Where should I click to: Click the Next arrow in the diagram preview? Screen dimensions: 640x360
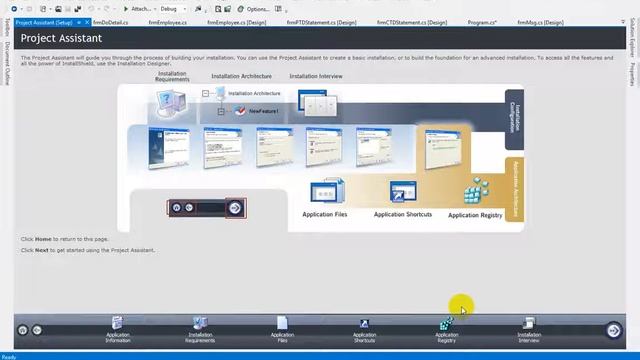(x=235, y=208)
